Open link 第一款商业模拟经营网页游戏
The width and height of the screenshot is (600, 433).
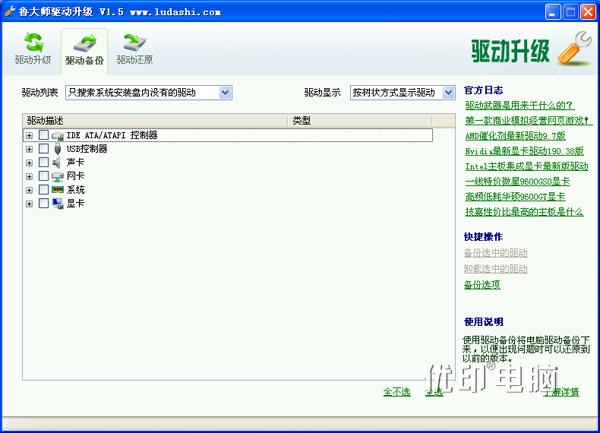point(528,120)
